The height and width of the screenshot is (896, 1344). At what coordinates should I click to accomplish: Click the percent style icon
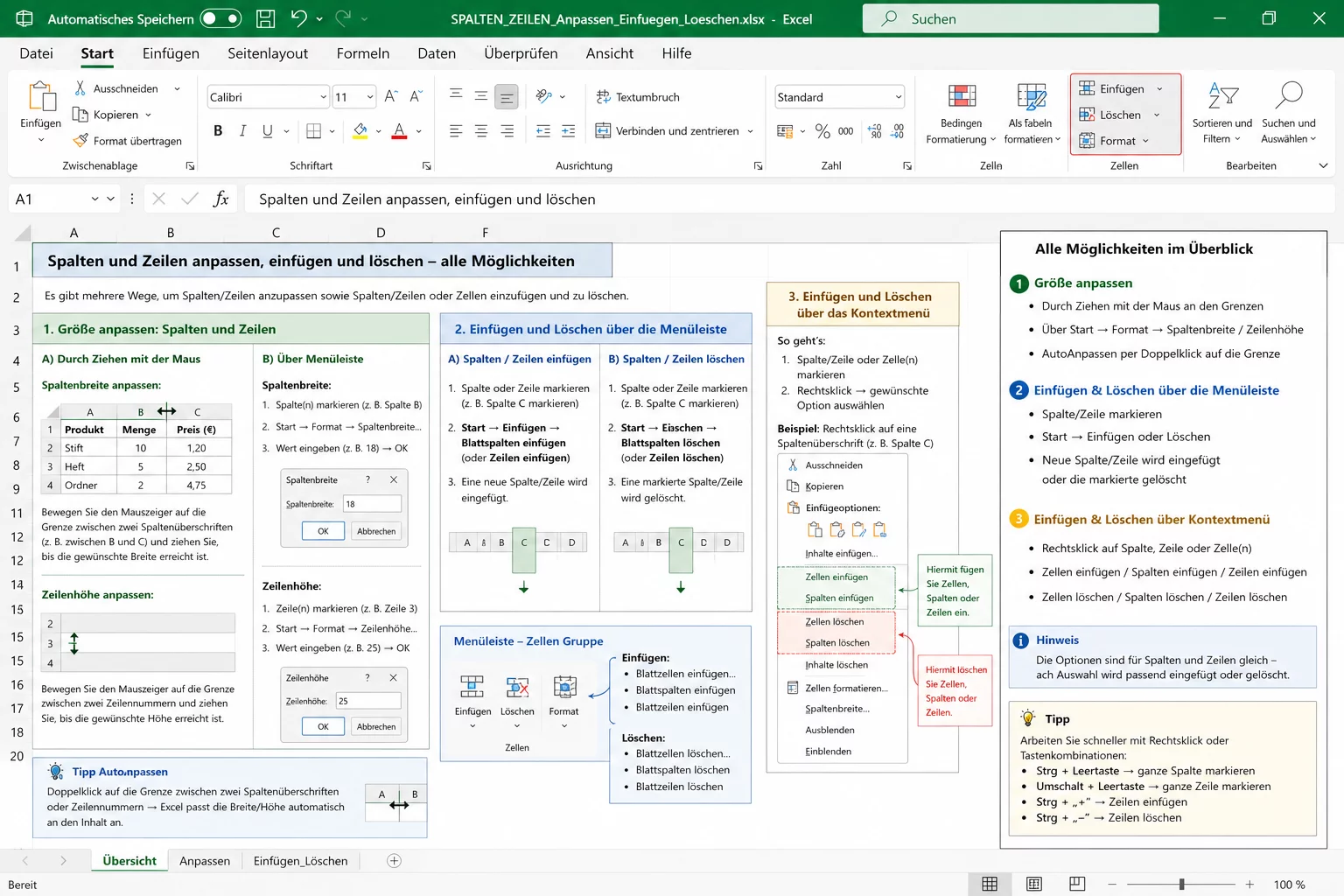(x=822, y=131)
